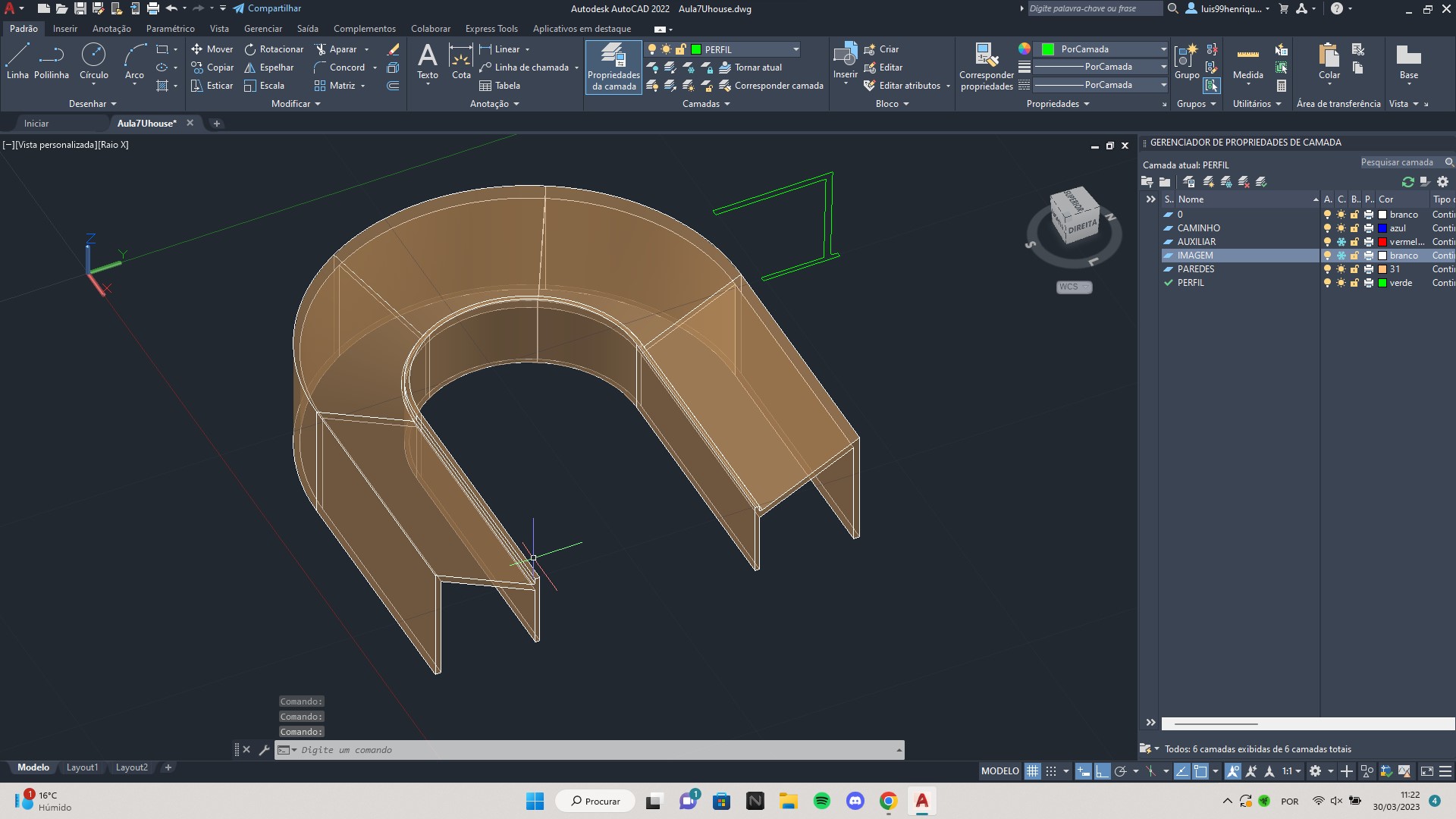
Task: Open the PERFIL layer dropdown
Action: point(795,49)
